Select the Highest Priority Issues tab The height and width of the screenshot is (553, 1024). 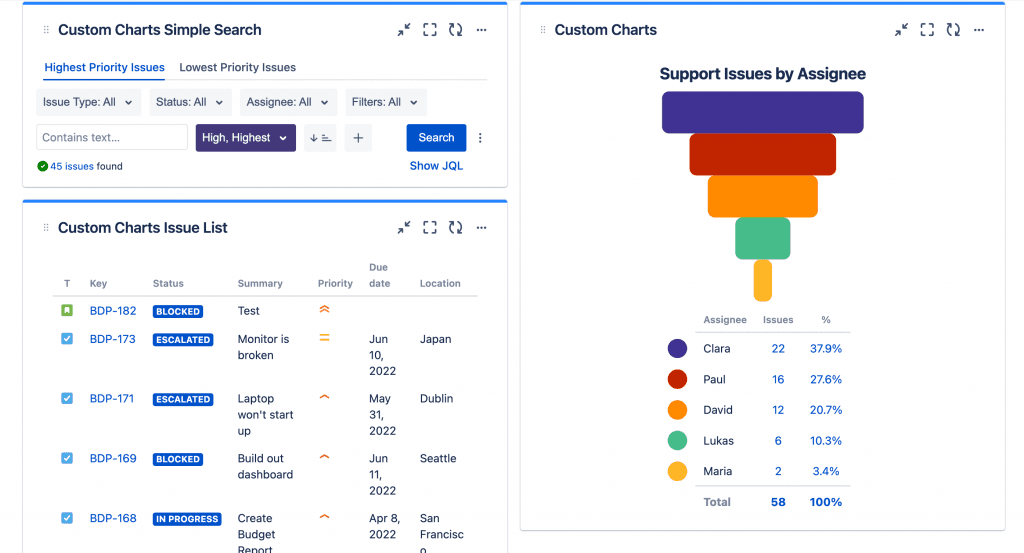click(104, 68)
